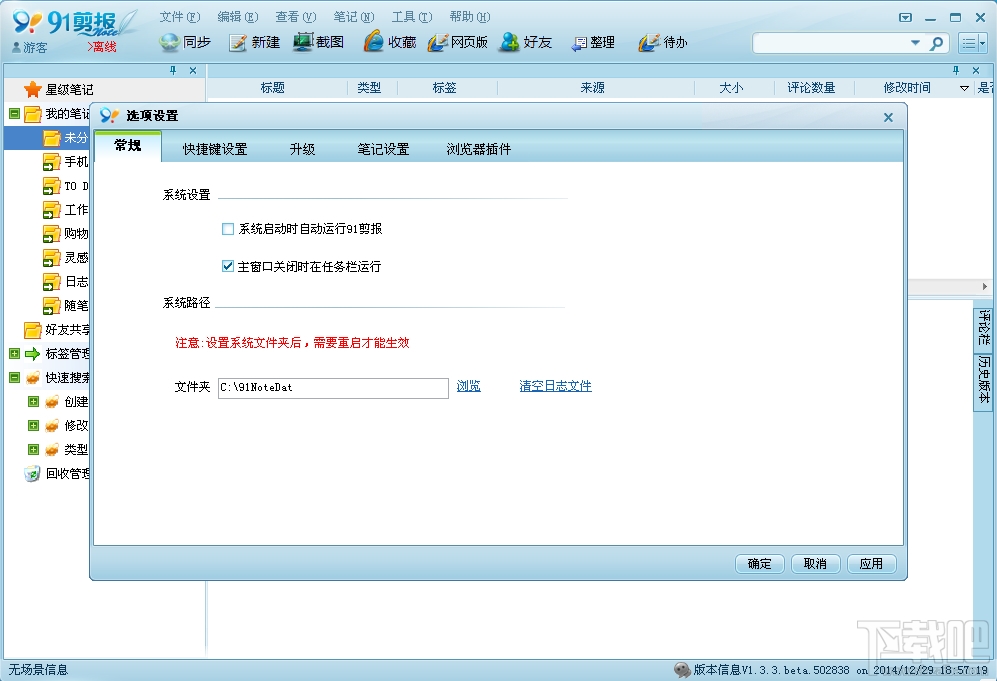
Task: Select the TO DO notebook folder
Action: tap(65, 186)
